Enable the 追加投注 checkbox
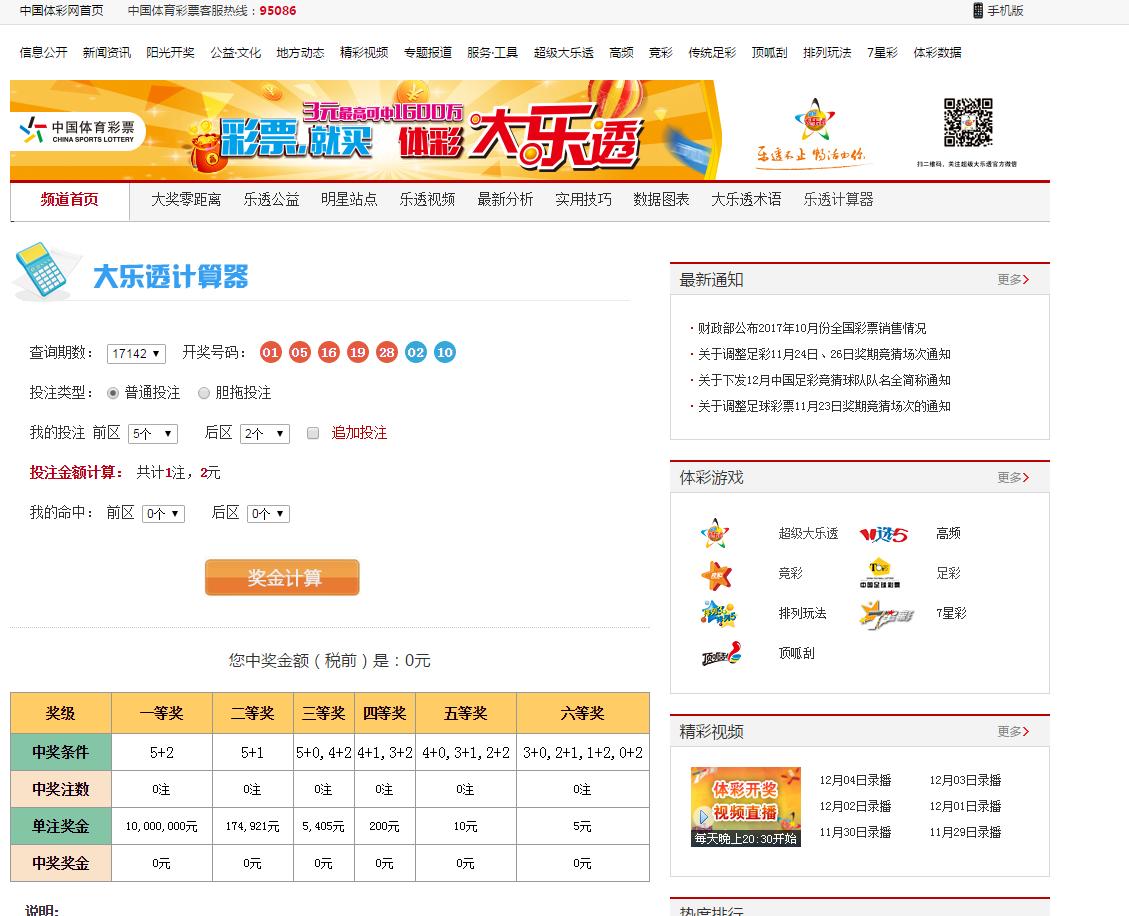The width and height of the screenshot is (1129, 916). coord(313,433)
